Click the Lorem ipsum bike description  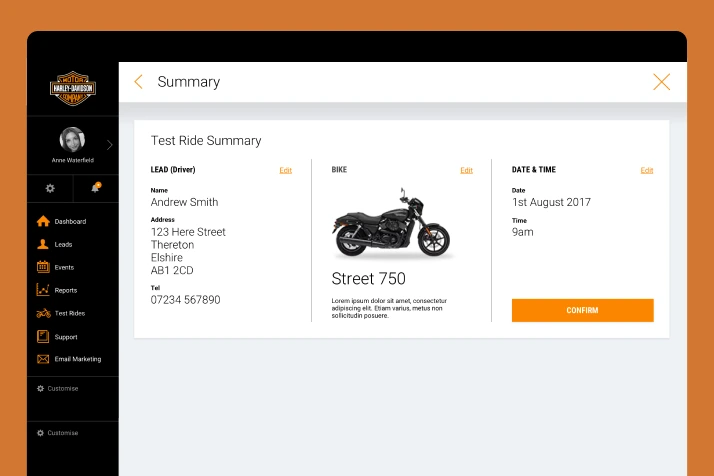point(389,308)
